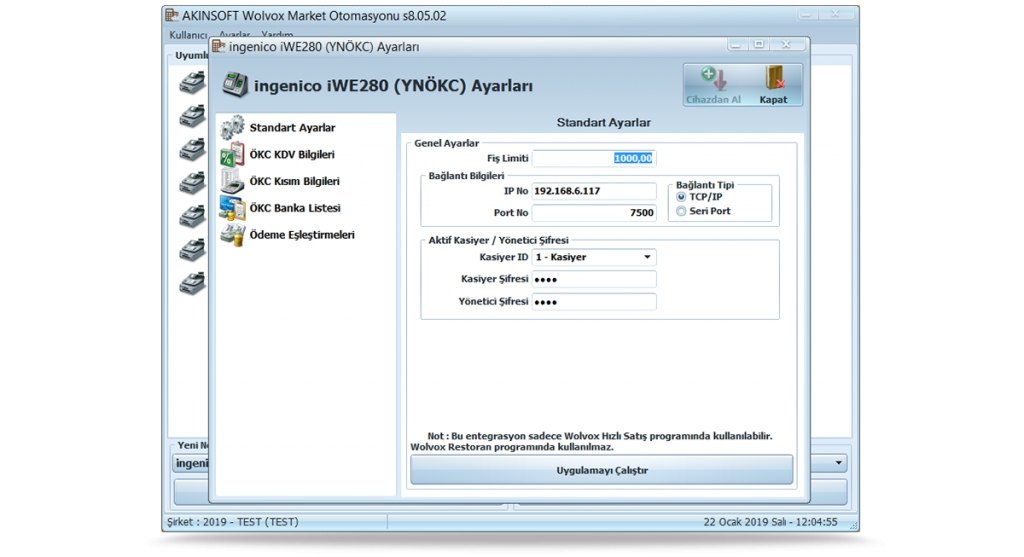Open ÖKC KDV Bilgileri percent icon
This screenshot has height=557, width=1024.
click(x=232, y=155)
